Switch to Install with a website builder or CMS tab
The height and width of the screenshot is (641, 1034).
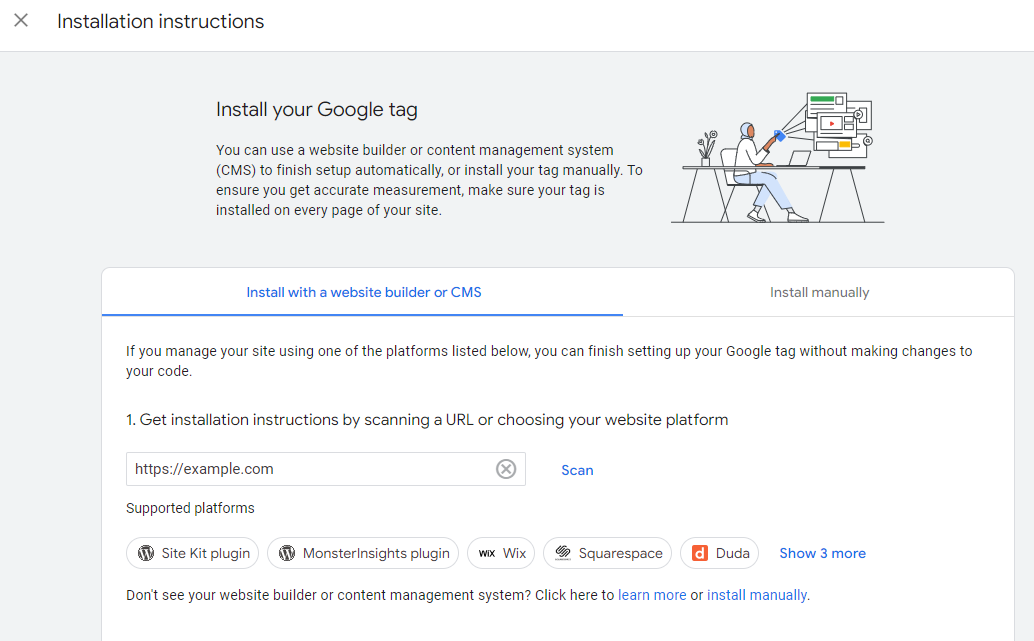[x=363, y=292]
